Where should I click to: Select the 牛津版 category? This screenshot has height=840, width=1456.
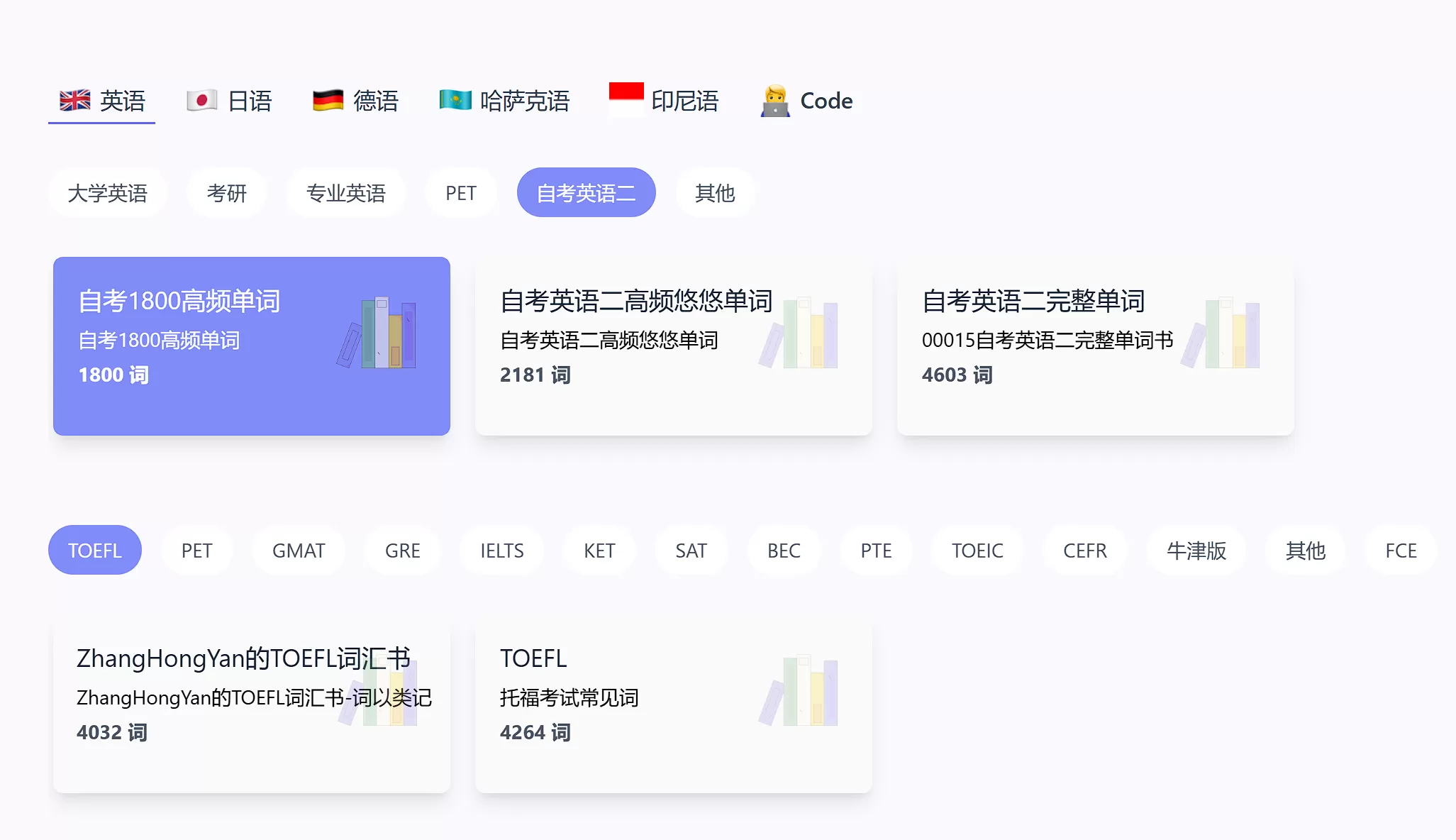pyautogui.click(x=1196, y=550)
